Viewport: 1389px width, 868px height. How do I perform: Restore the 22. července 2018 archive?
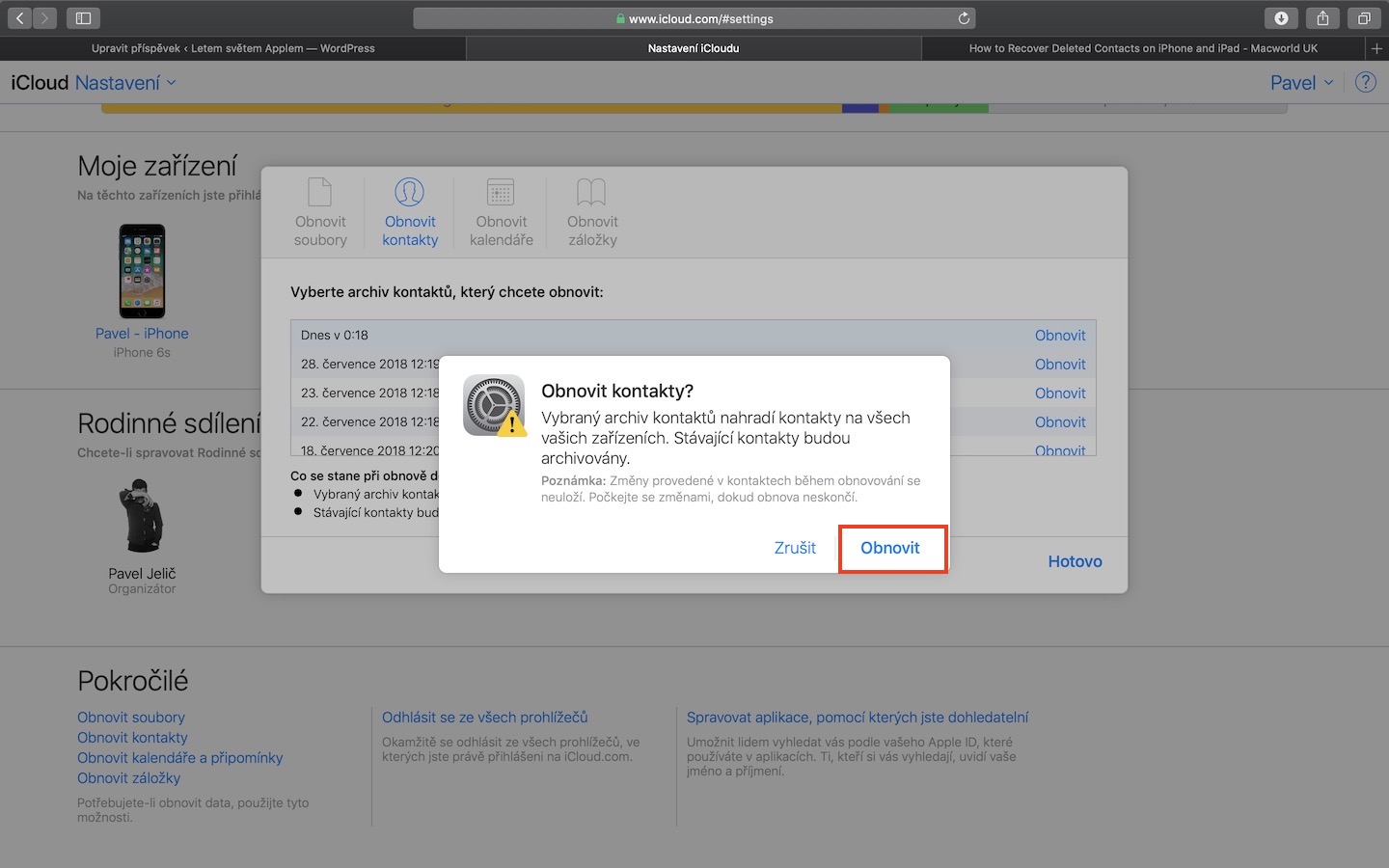coord(1060,422)
